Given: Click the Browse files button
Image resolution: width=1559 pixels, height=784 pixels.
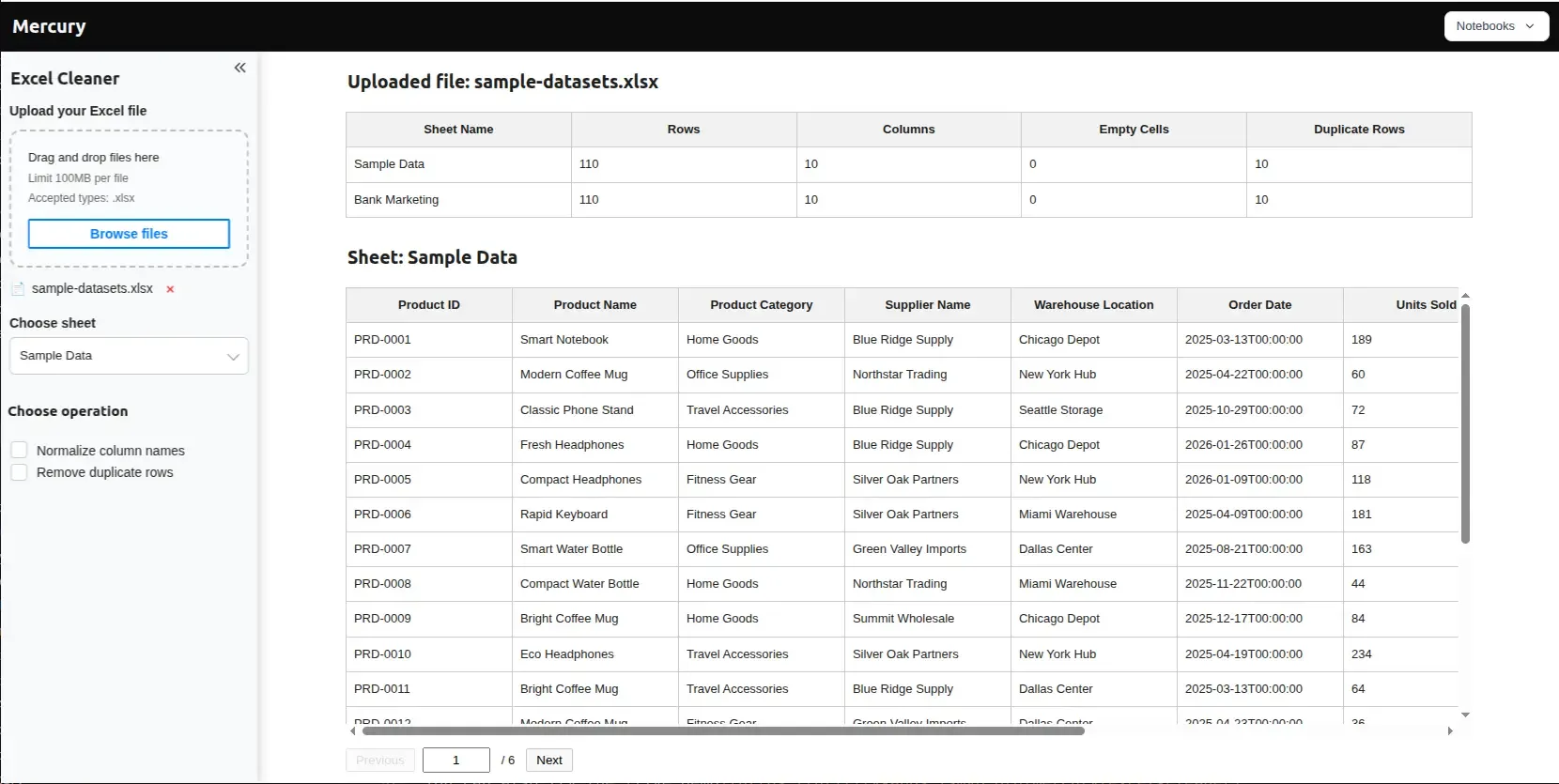Looking at the screenshot, I should (x=129, y=234).
